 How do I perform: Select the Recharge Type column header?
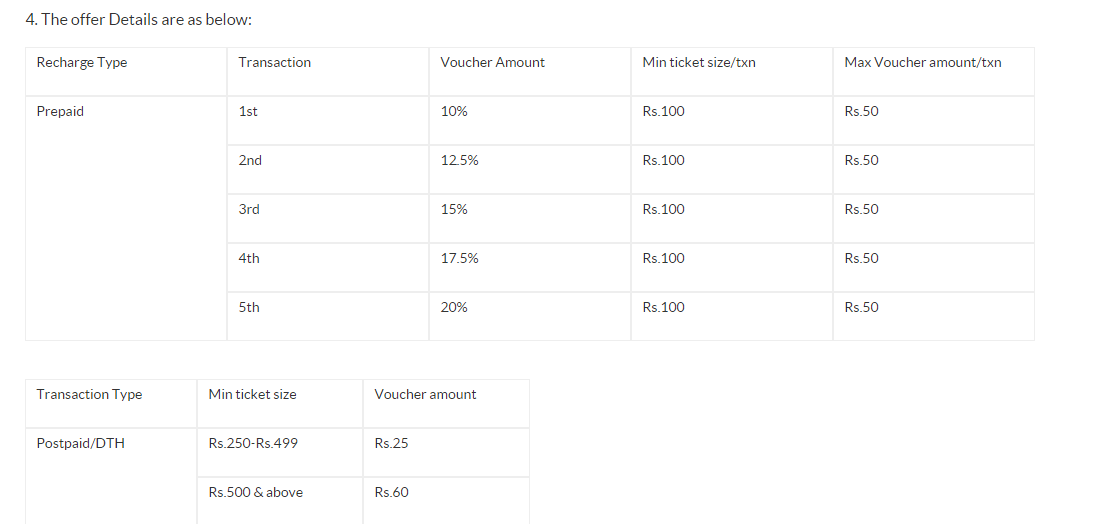(82, 63)
